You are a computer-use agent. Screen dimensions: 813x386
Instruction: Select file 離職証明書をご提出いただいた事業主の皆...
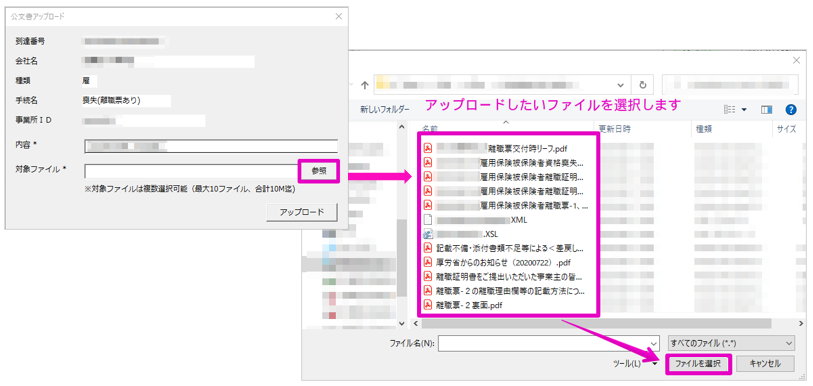(504, 277)
